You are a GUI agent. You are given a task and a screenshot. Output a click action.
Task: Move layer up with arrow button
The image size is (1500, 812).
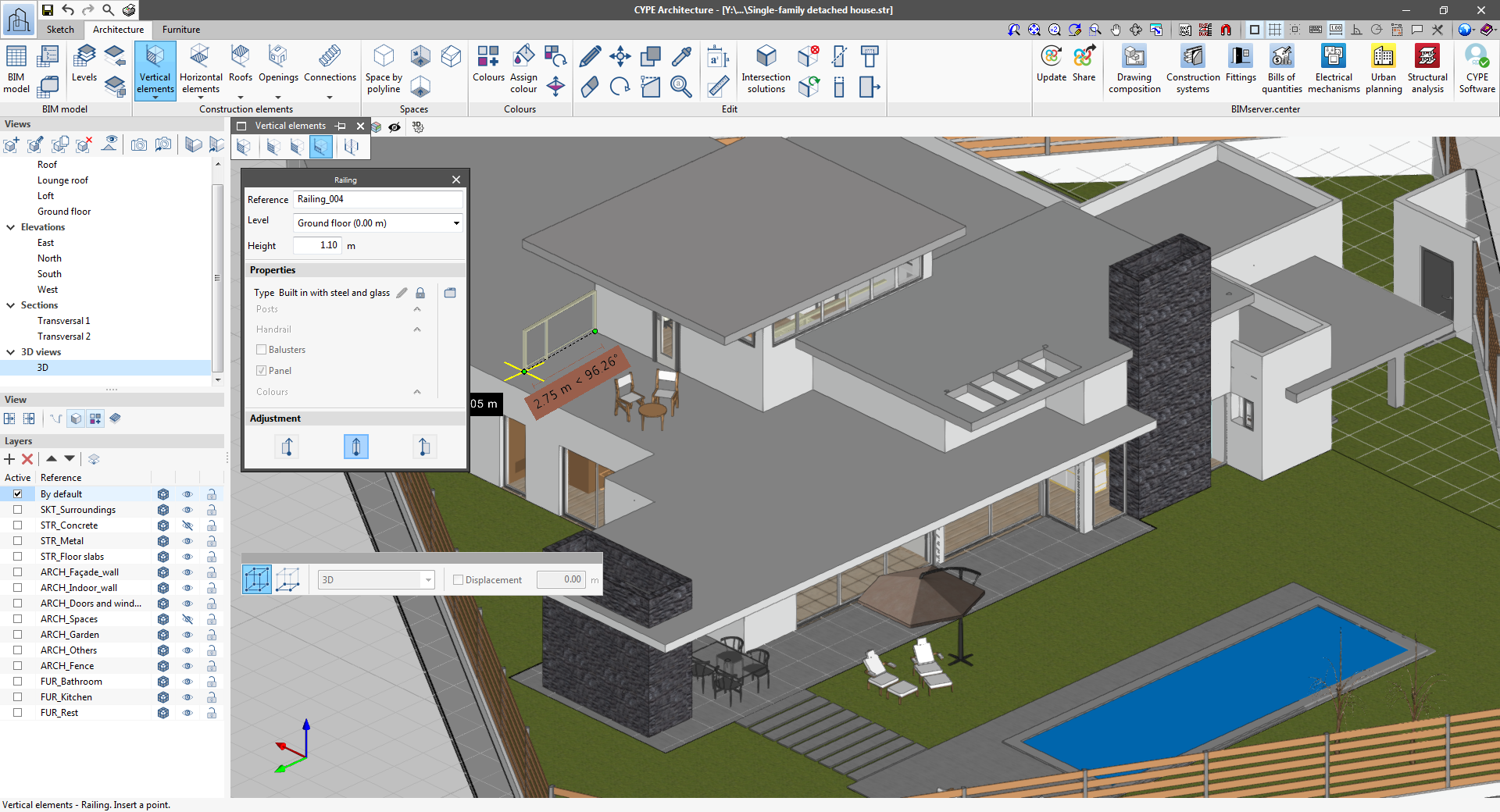pos(52,459)
